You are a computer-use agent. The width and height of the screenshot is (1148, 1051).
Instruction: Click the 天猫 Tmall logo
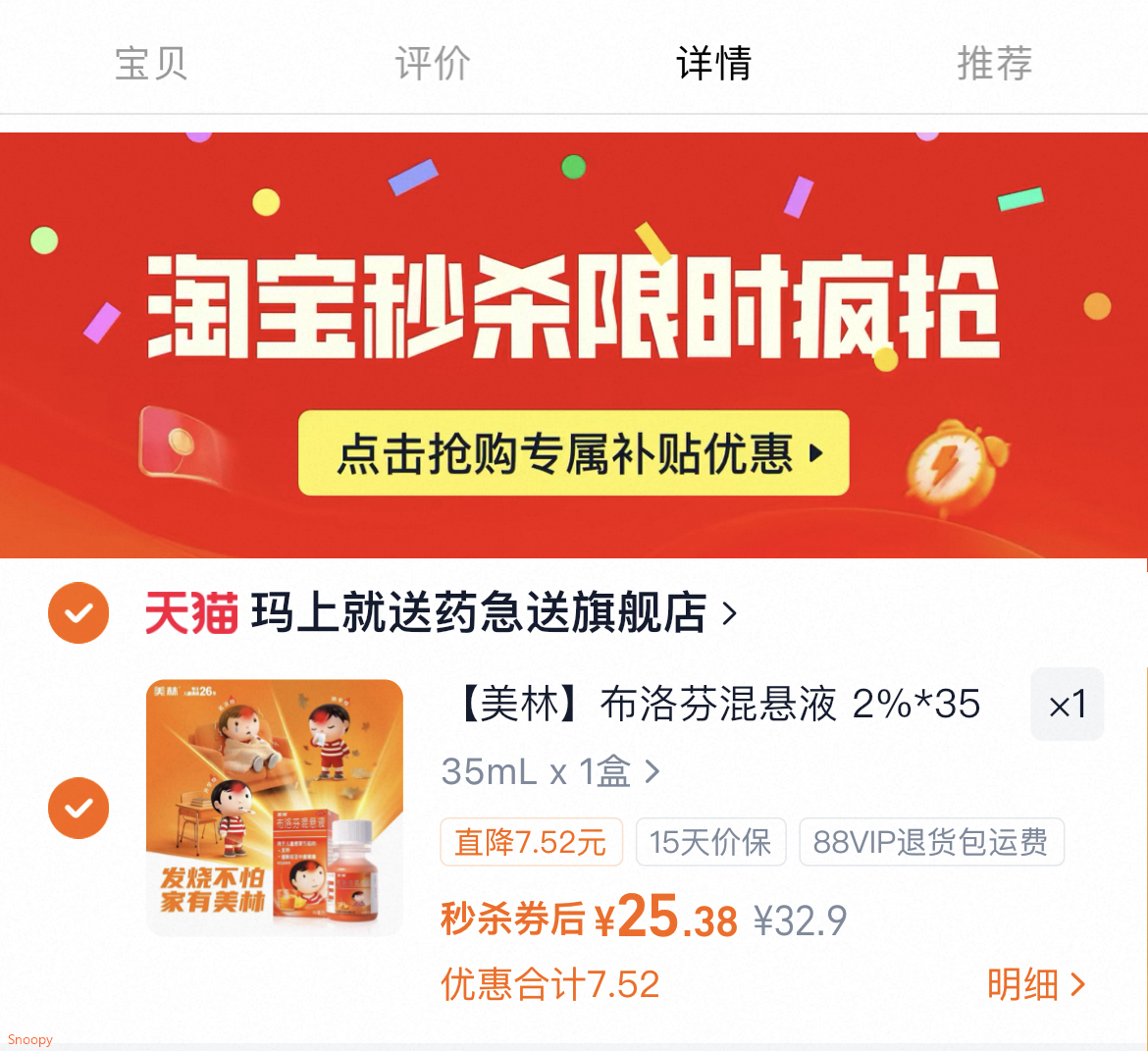pyautogui.click(x=191, y=613)
